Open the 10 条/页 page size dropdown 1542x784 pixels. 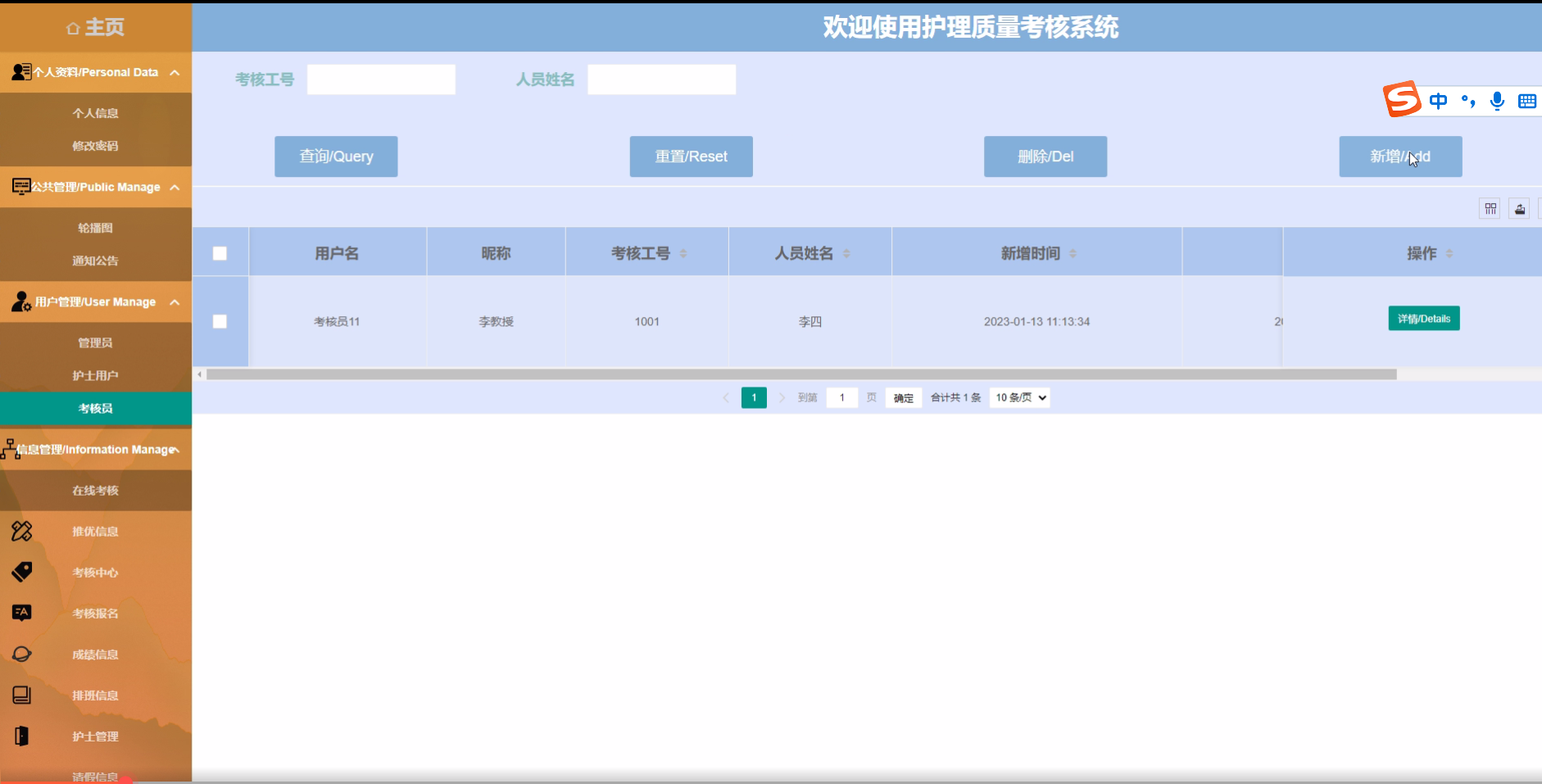tap(1019, 397)
